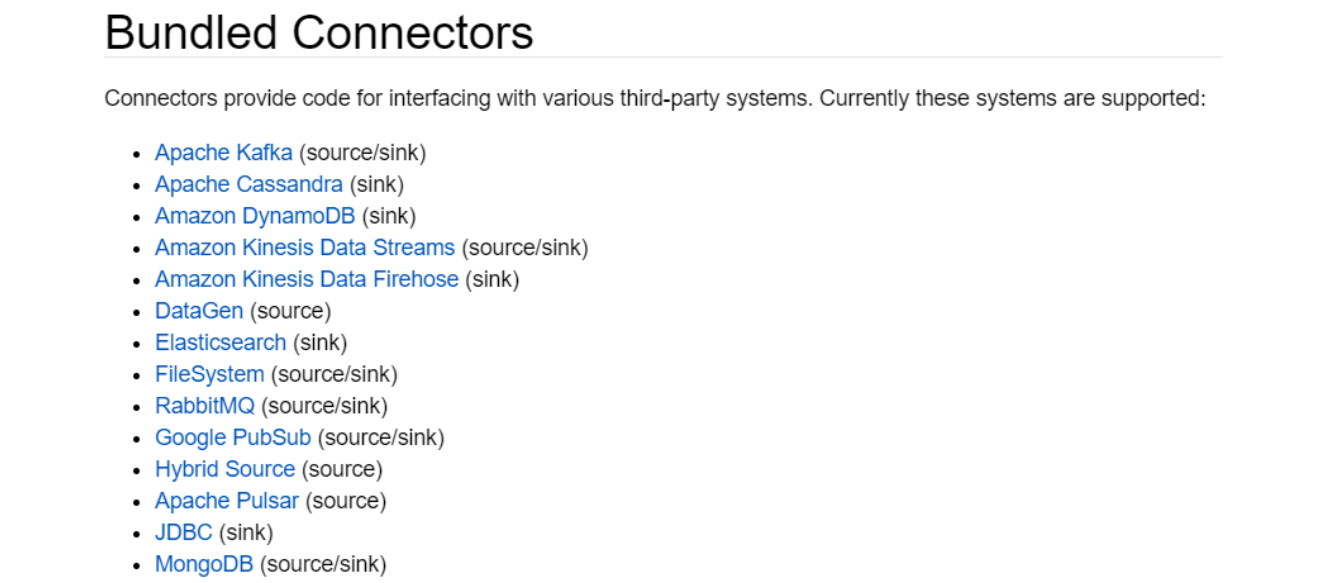Viewport: 1333px width, 583px height.
Task: Click the Bundled Connectors heading
Action: coord(319,32)
